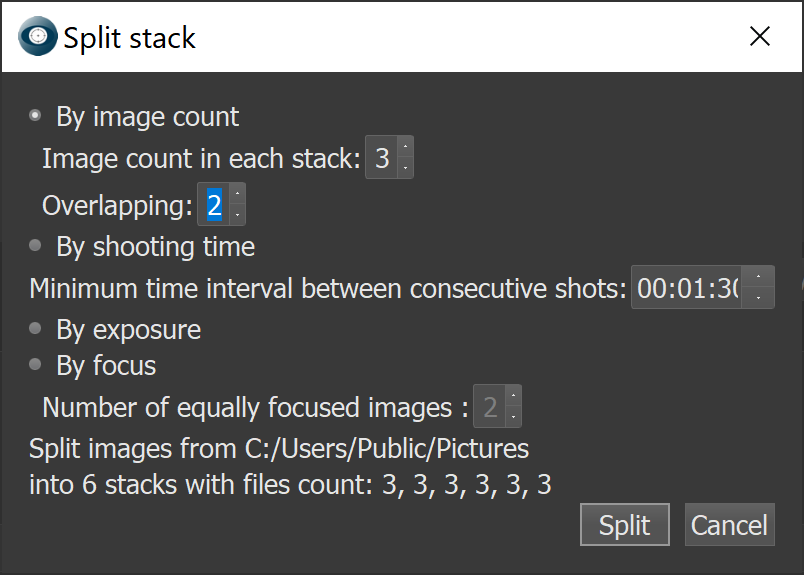Increase number of equally focused images
The width and height of the screenshot is (804, 575).
pos(513,396)
